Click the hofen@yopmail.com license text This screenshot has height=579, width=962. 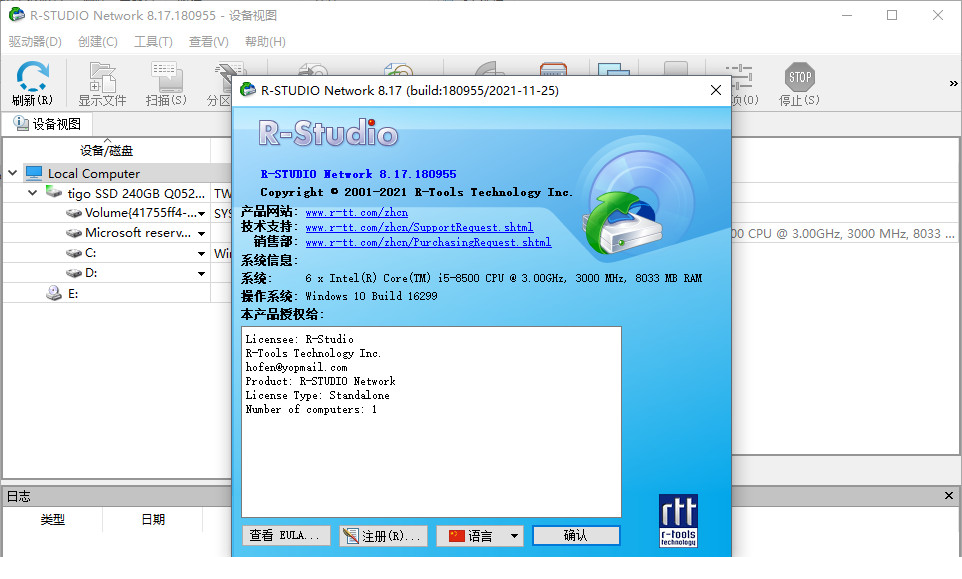(x=296, y=367)
